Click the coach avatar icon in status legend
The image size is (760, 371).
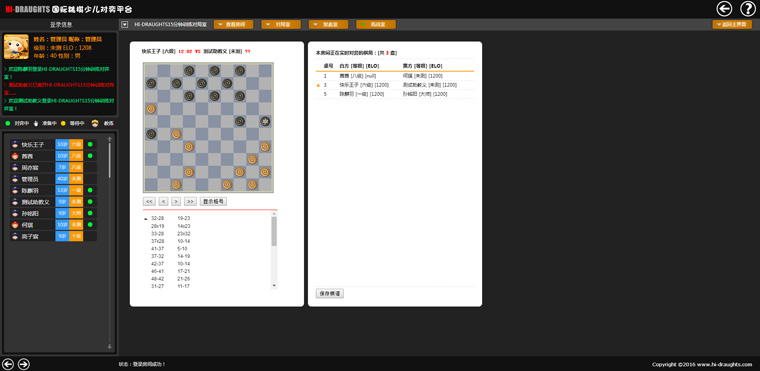pyautogui.click(x=95, y=123)
